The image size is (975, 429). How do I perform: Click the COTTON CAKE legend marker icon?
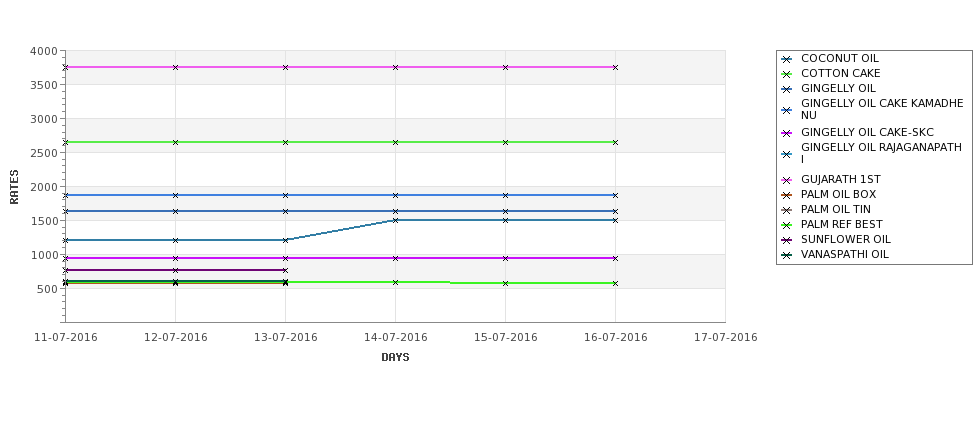pyautogui.click(x=787, y=74)
